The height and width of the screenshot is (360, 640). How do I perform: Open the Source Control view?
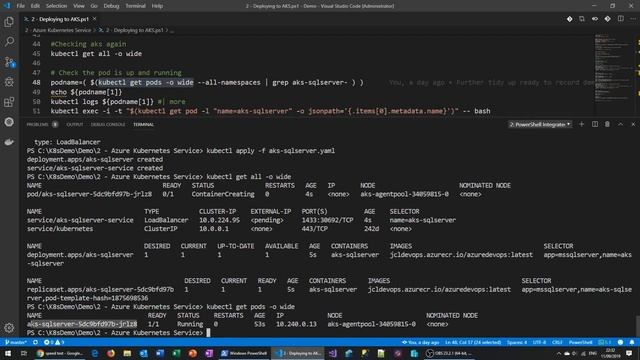[x=9, y=62]
